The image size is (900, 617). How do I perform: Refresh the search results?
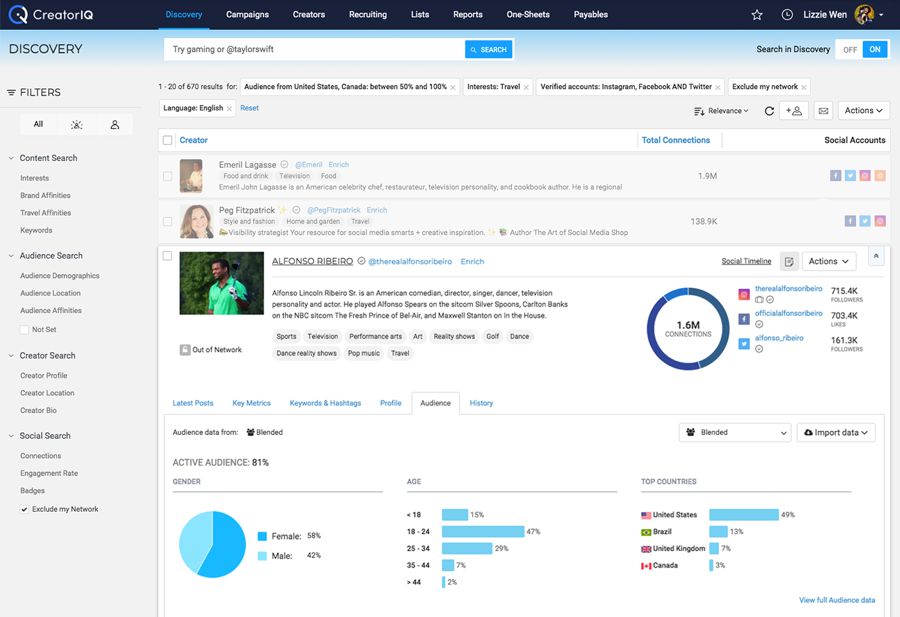tap(769, 111)
